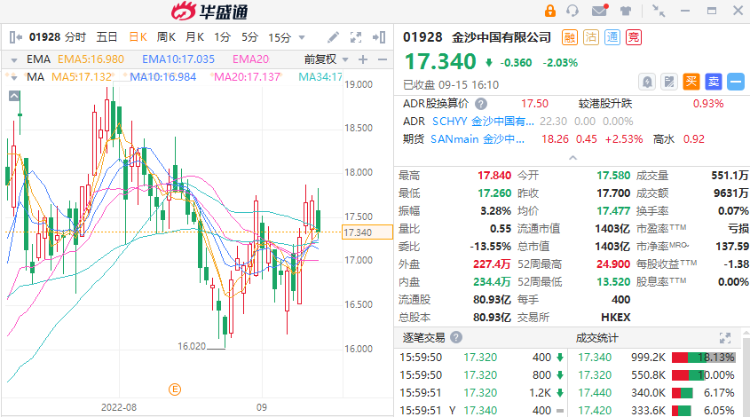Zoom out the chart with minus icon
This screenshot has width=750, height=417.
pos(382,59)
